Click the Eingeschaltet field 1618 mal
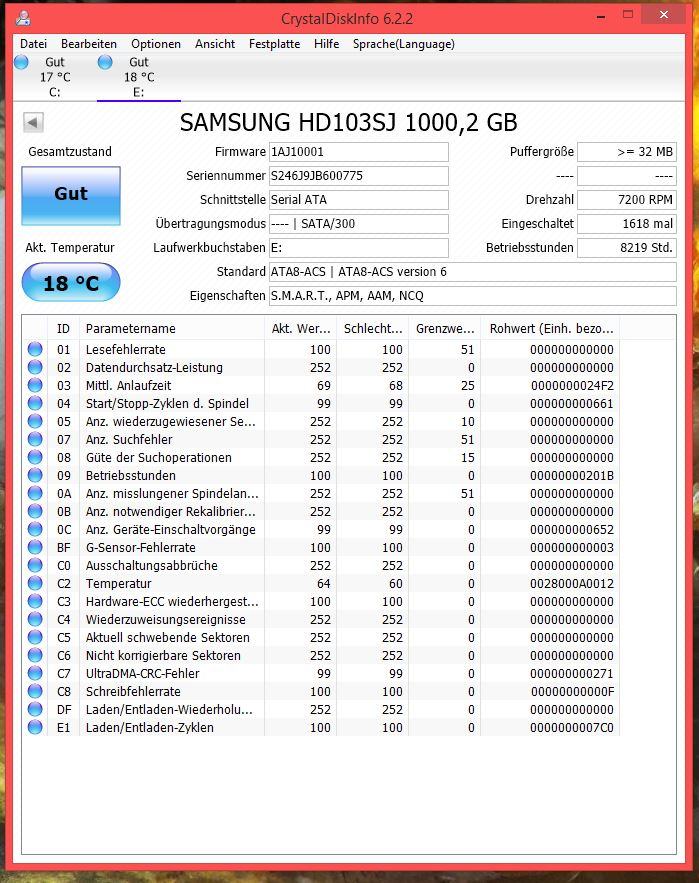The height and width of the screenshot is (883, 699). click(x=627, y=224)
